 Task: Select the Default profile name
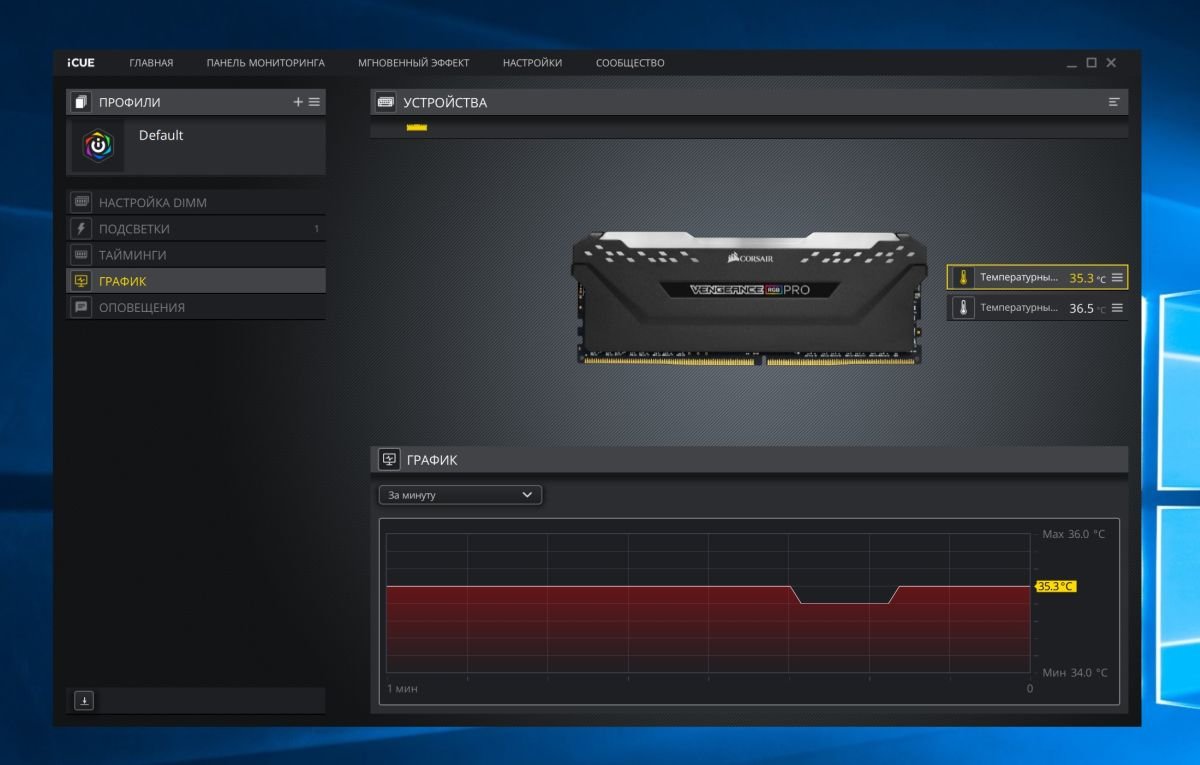(161, 135)
